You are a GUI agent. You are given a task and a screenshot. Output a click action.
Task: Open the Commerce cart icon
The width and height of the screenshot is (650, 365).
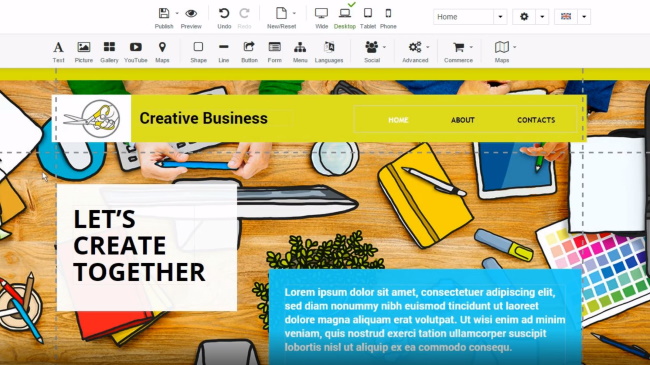click(458, 47)
